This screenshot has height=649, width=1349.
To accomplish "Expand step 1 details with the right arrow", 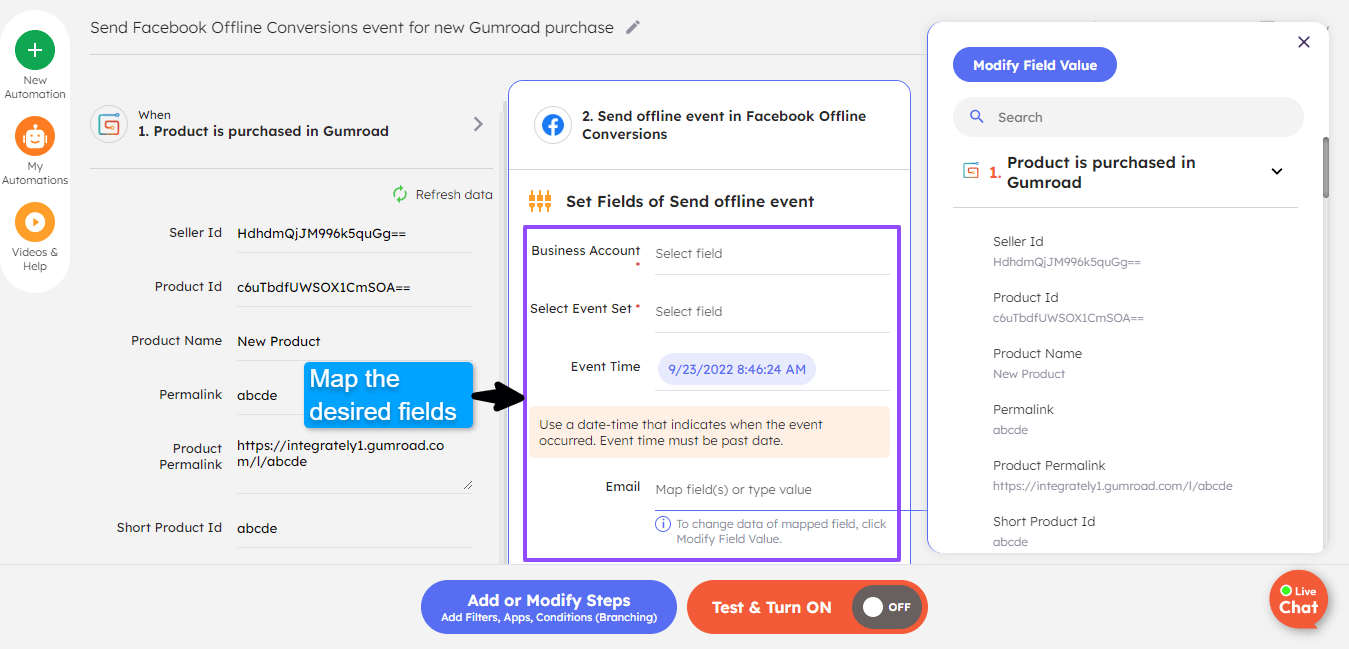I will point(478,124).
